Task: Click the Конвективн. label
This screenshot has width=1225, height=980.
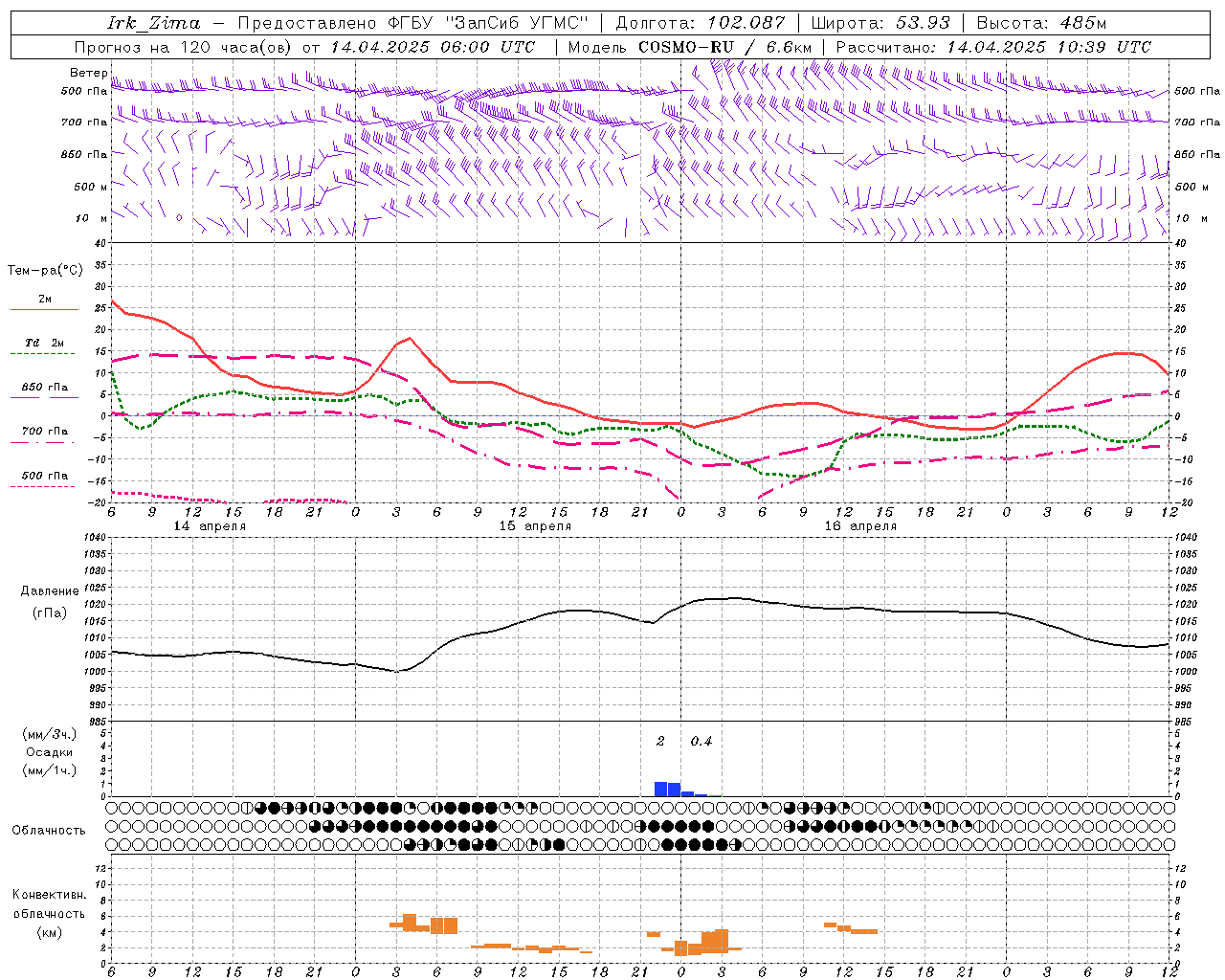Action: coord(50,895)
